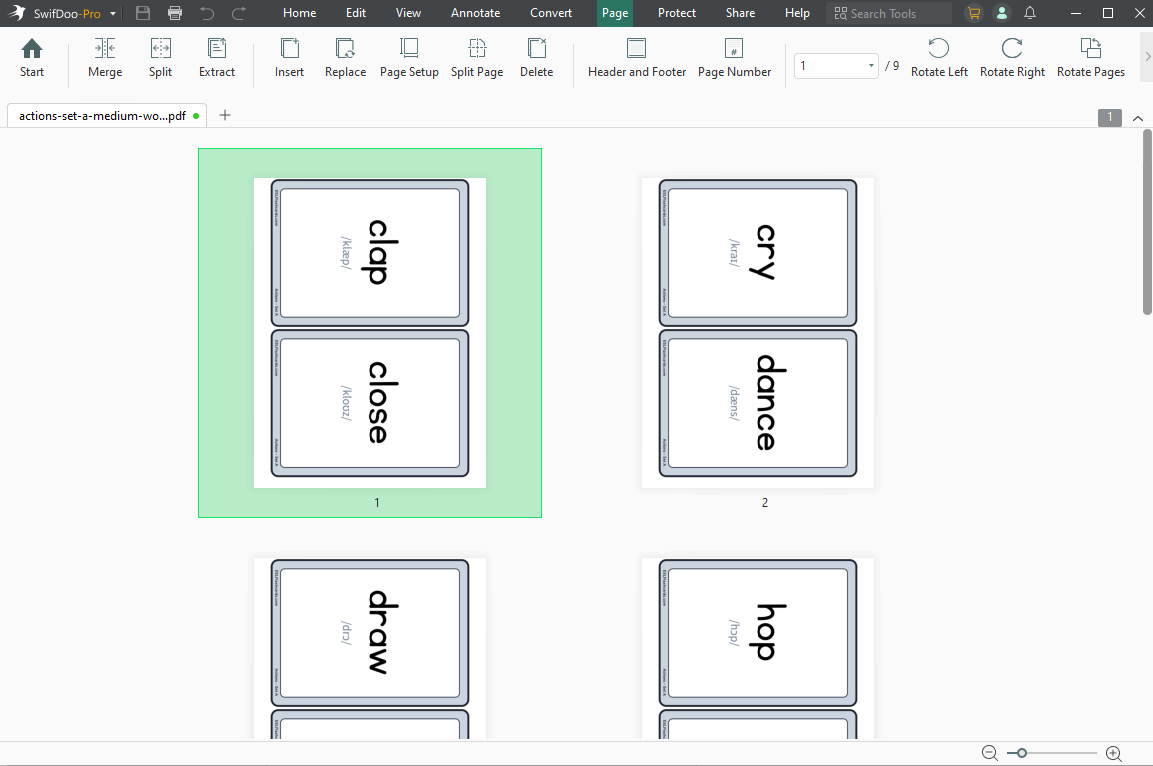Open the notifications bell
Image resolution: width=1153 pixels, height=766 pixels.
click(1030, 13)
